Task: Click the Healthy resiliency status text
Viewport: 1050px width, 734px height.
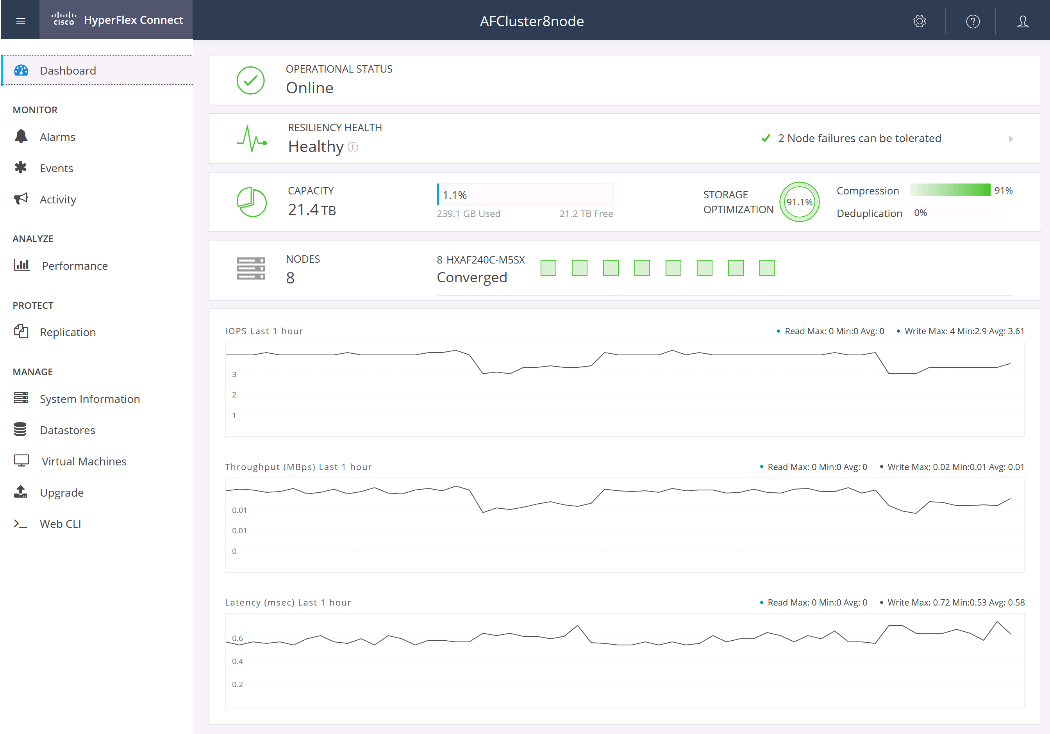Action: point(315,147)
